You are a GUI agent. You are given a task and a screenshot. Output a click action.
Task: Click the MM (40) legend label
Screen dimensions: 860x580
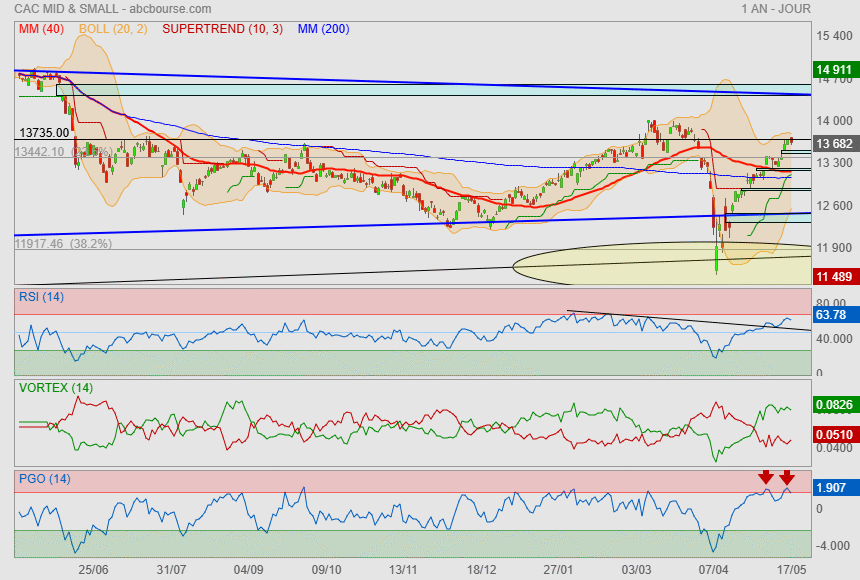41,29
